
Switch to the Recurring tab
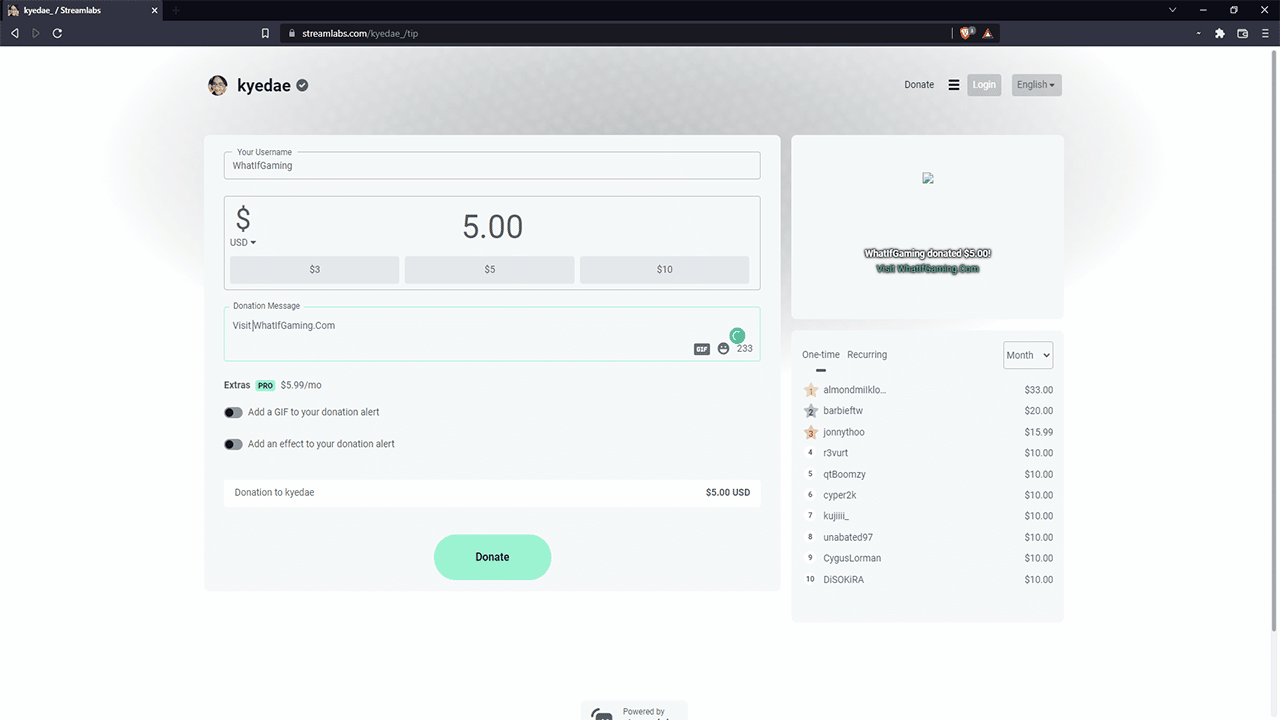[x=867, y=355]
